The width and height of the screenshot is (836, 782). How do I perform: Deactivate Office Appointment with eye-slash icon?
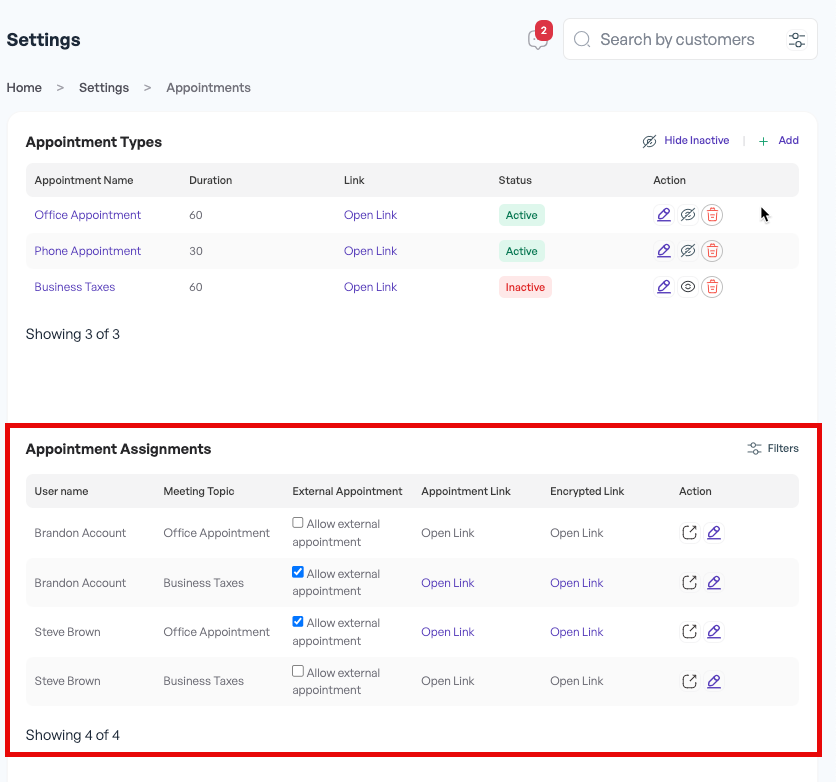pos(688,215)
